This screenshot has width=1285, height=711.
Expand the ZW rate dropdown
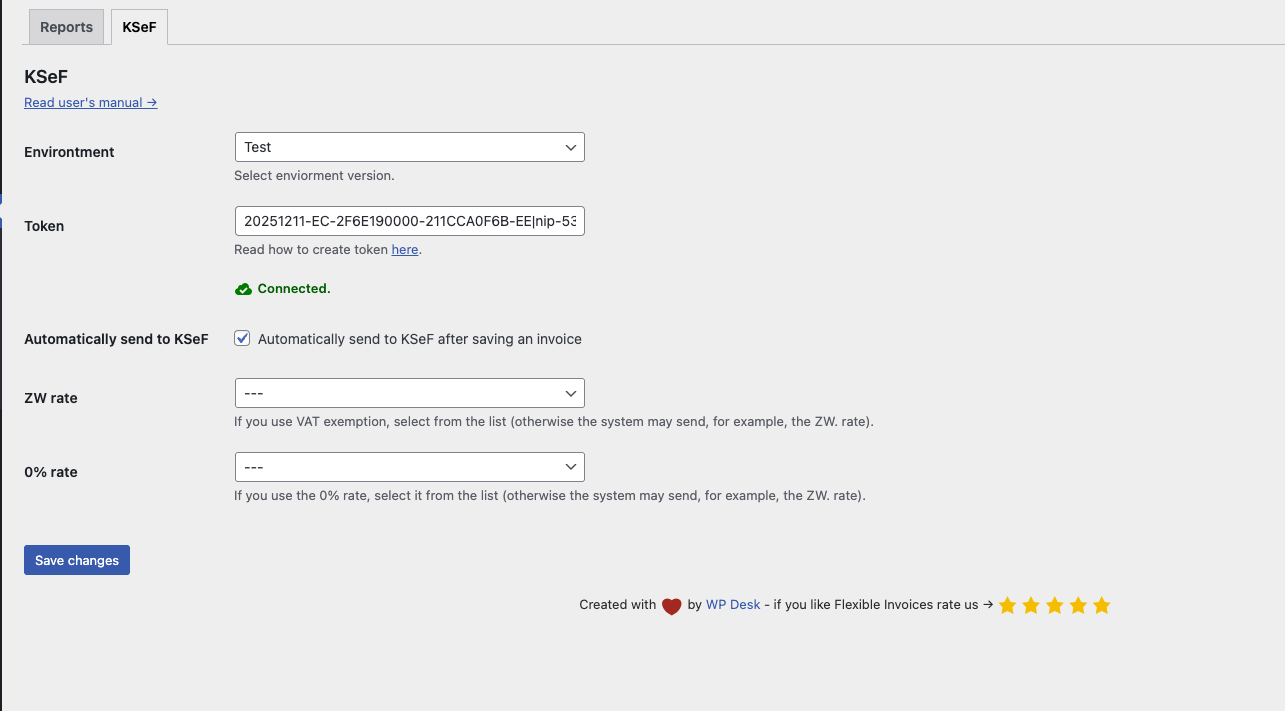click(409, 393)
